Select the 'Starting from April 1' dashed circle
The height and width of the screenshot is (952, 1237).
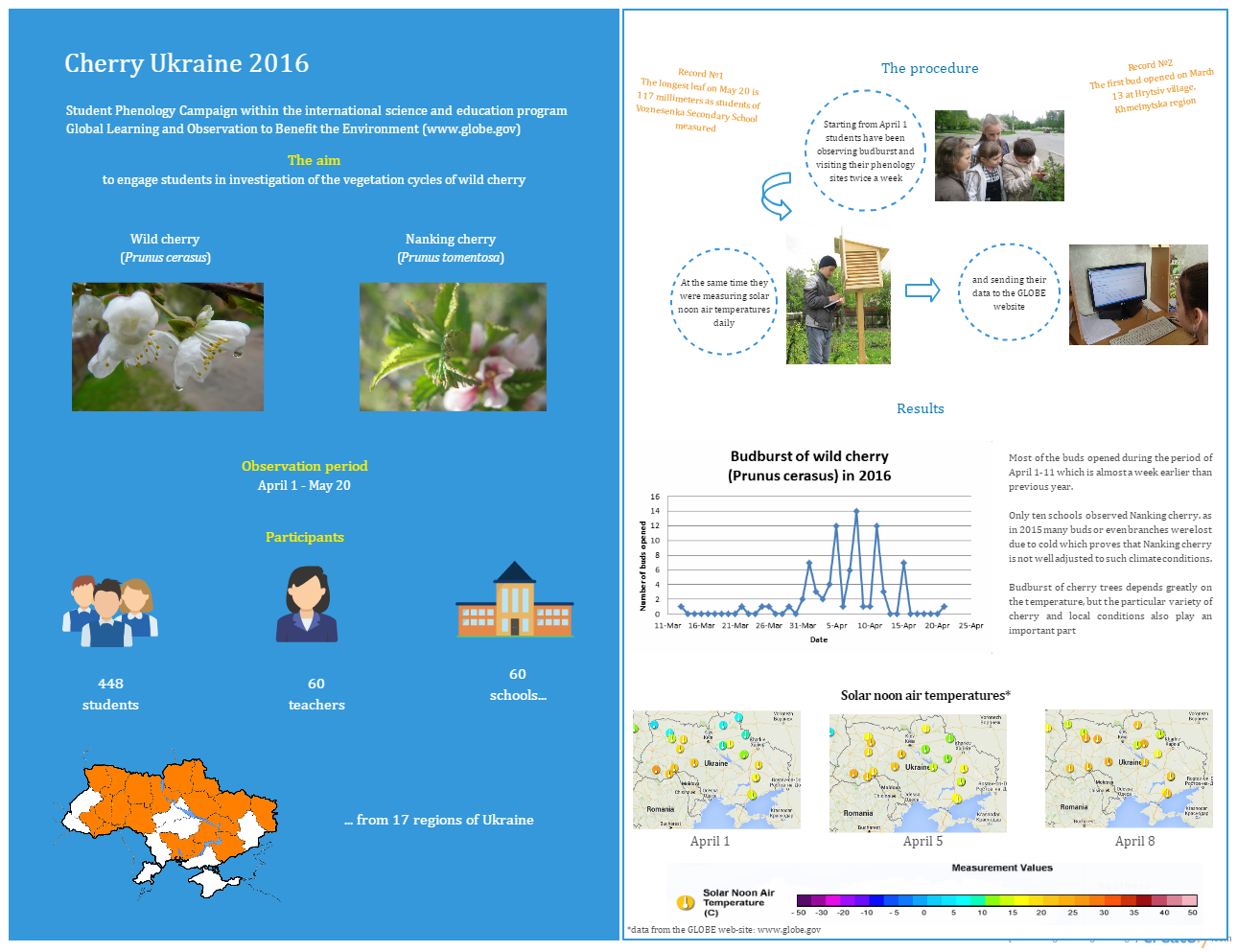tap(865, 151)
